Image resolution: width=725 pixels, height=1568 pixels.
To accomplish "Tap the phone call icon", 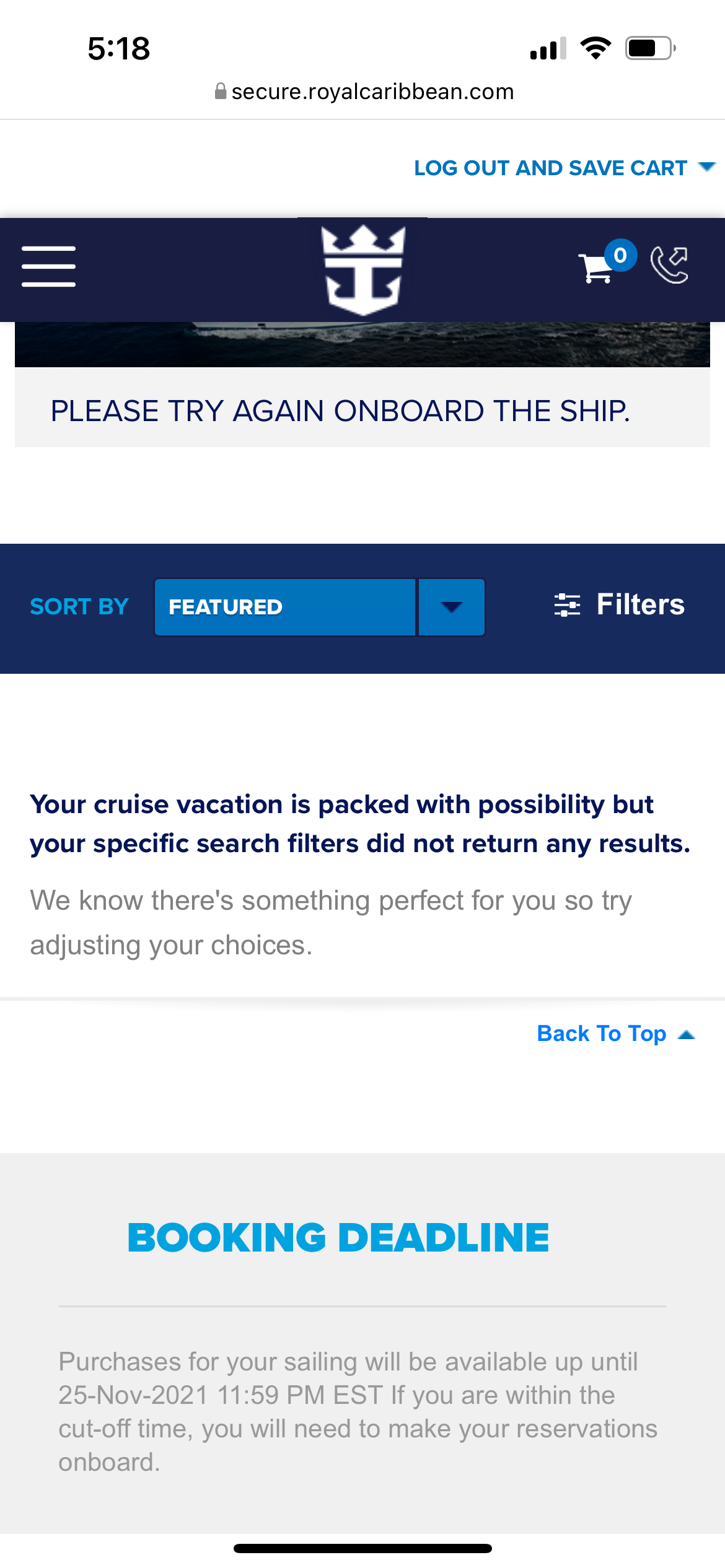I will [669, 265].
